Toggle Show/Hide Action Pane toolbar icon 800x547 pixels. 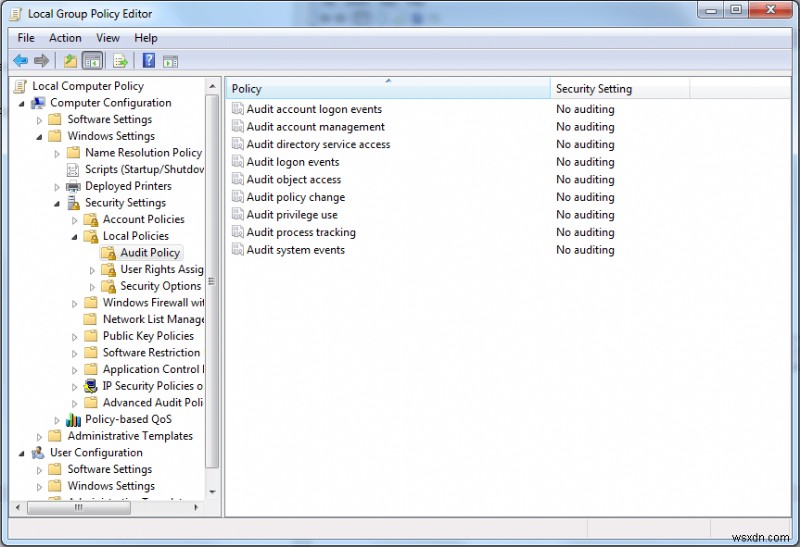(170, 62)
